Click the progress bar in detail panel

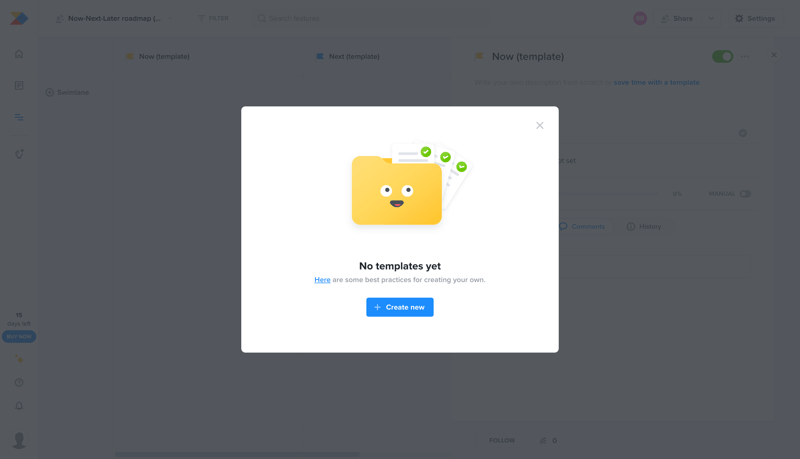point(610,194)
